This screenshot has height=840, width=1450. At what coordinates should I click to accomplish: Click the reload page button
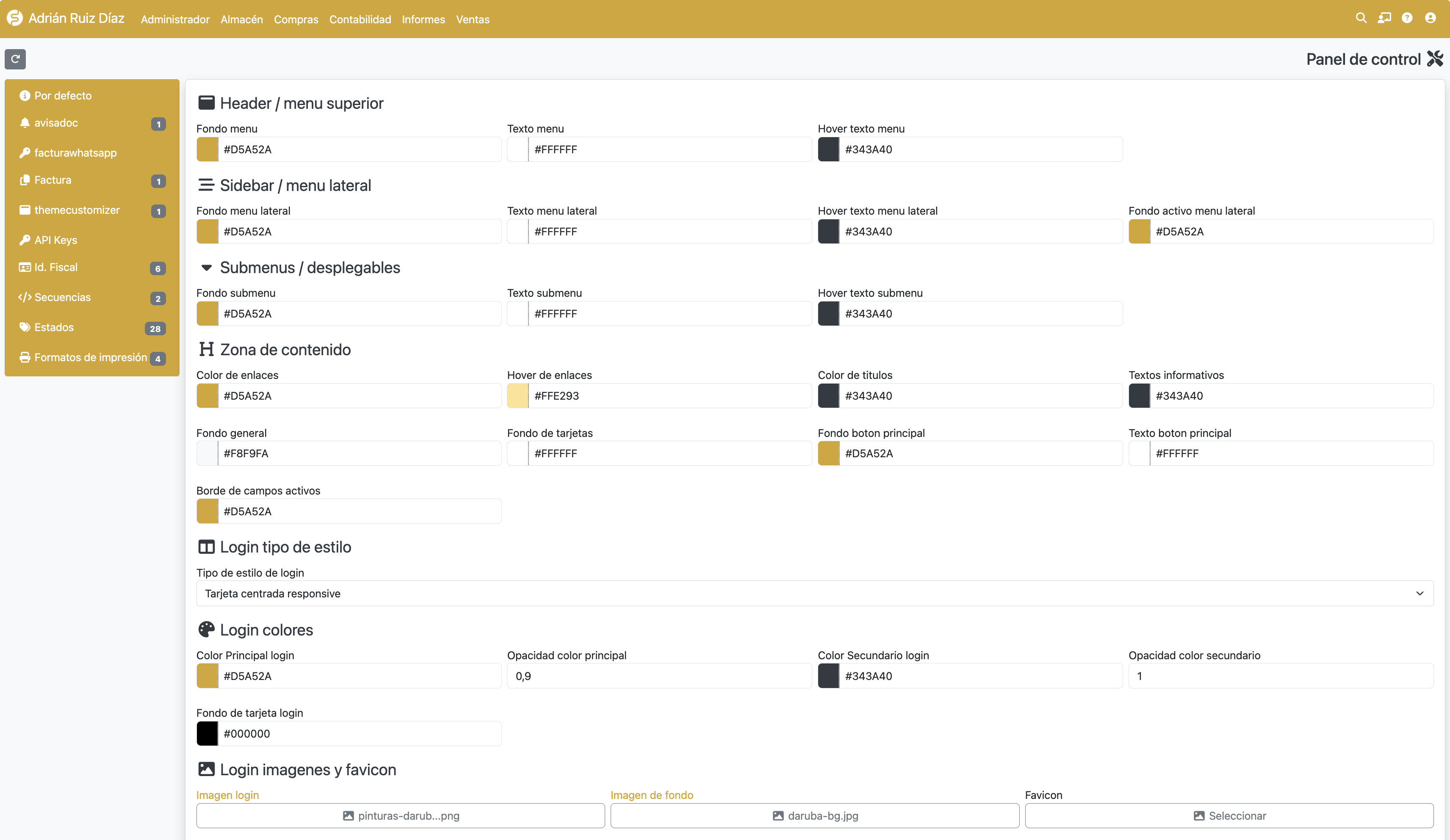[x=16, y=59]
